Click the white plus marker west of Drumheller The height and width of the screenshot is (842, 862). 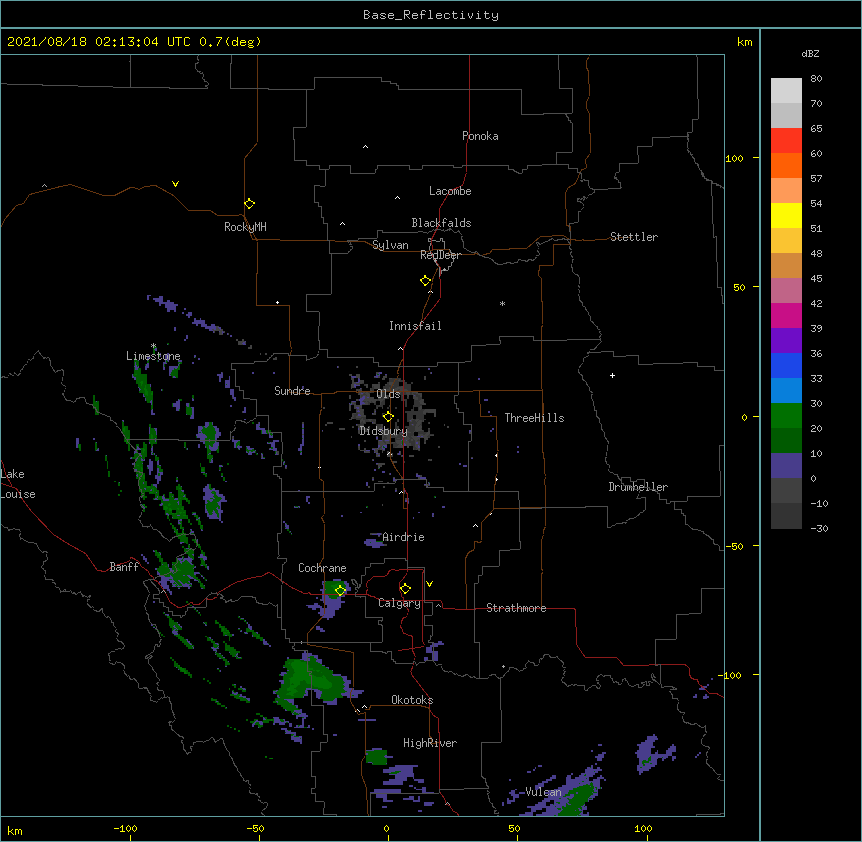[x=612, y=375]
